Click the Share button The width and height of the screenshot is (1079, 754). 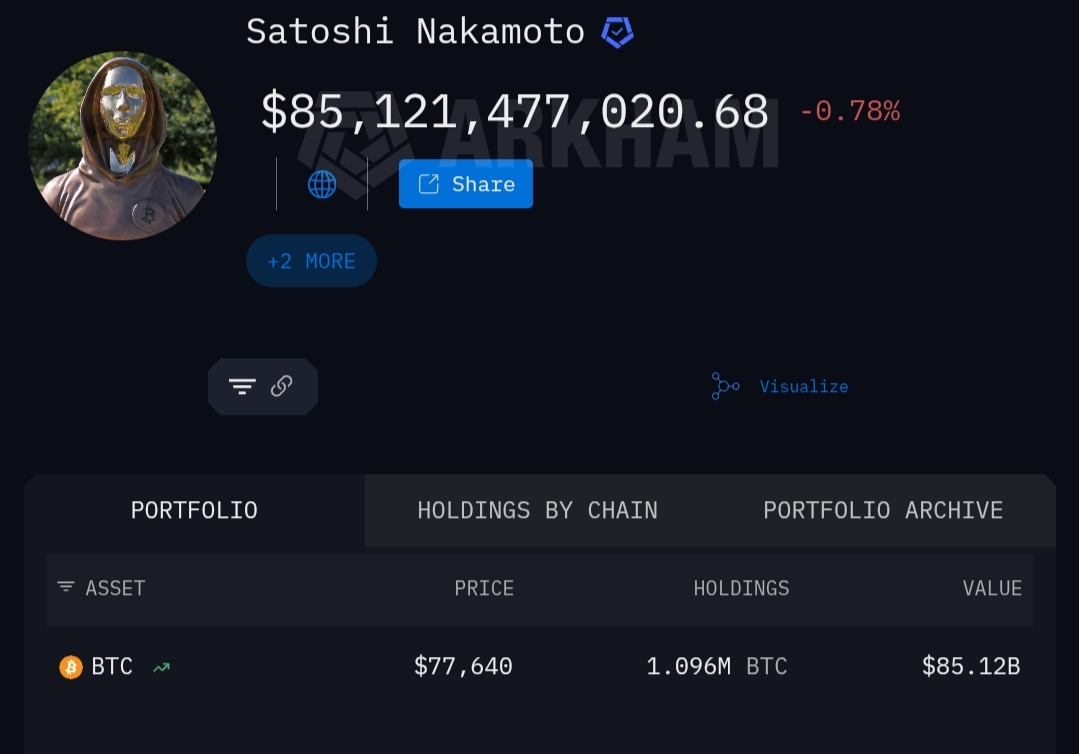(465, 184)
